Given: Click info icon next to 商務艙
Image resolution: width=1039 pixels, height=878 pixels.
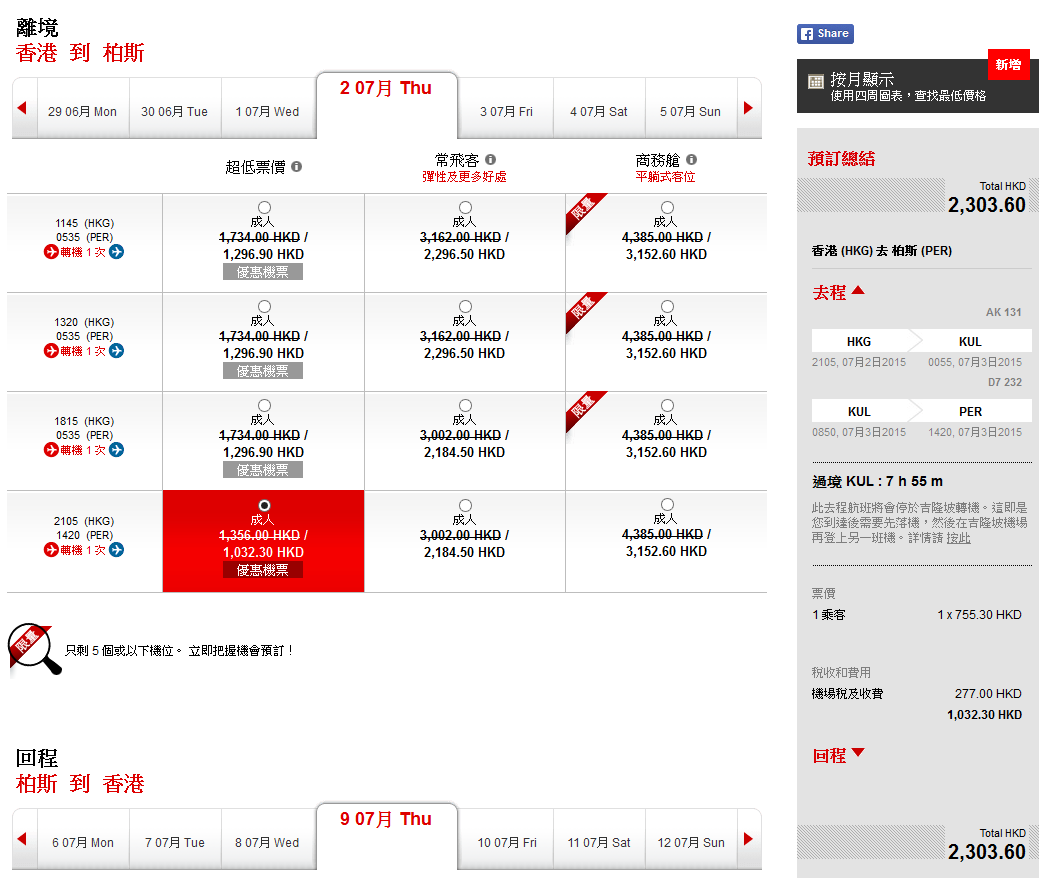Looking at the screenshot, I should [691, 160].
